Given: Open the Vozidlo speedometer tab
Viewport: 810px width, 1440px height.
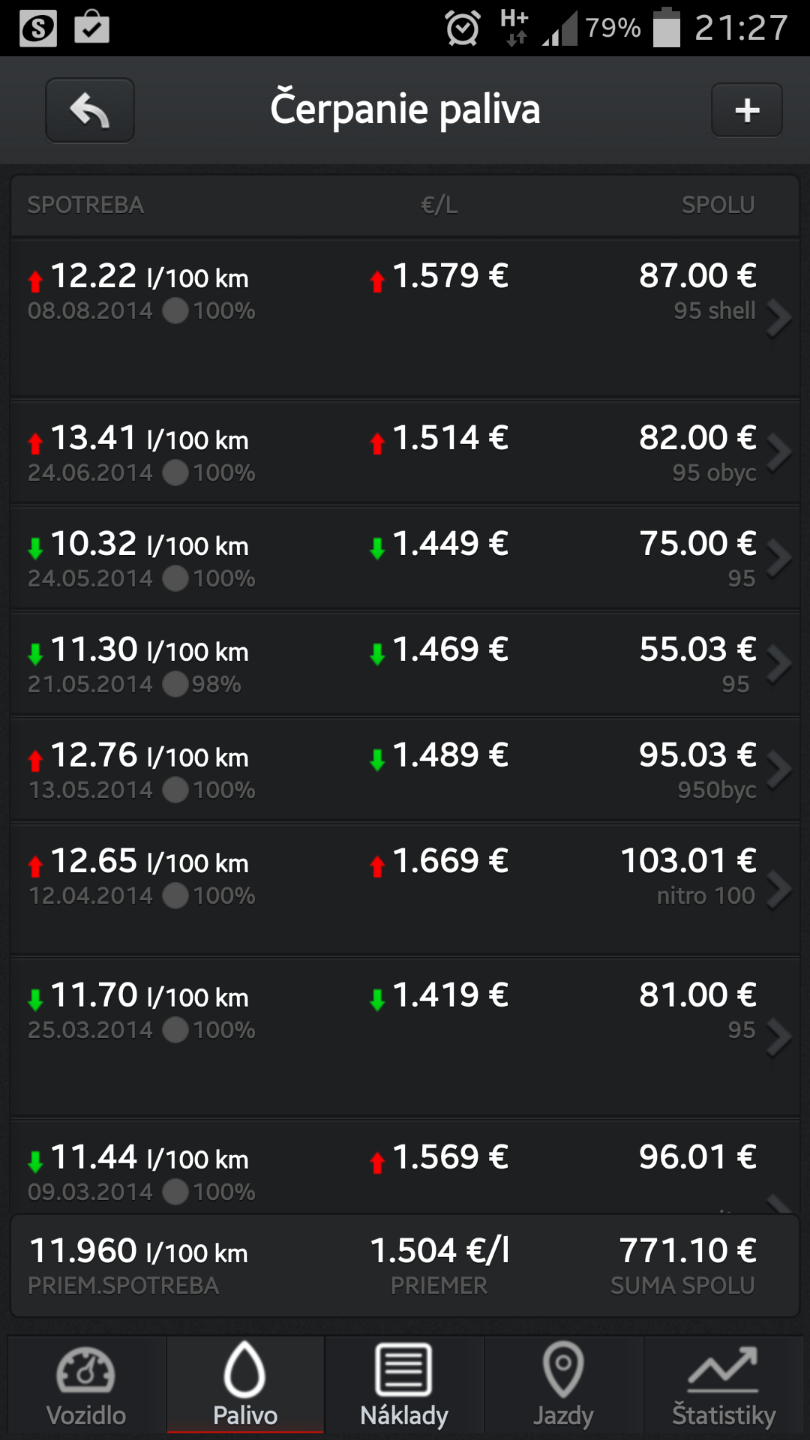Looking at the screenshot, I should (87, 1386).
